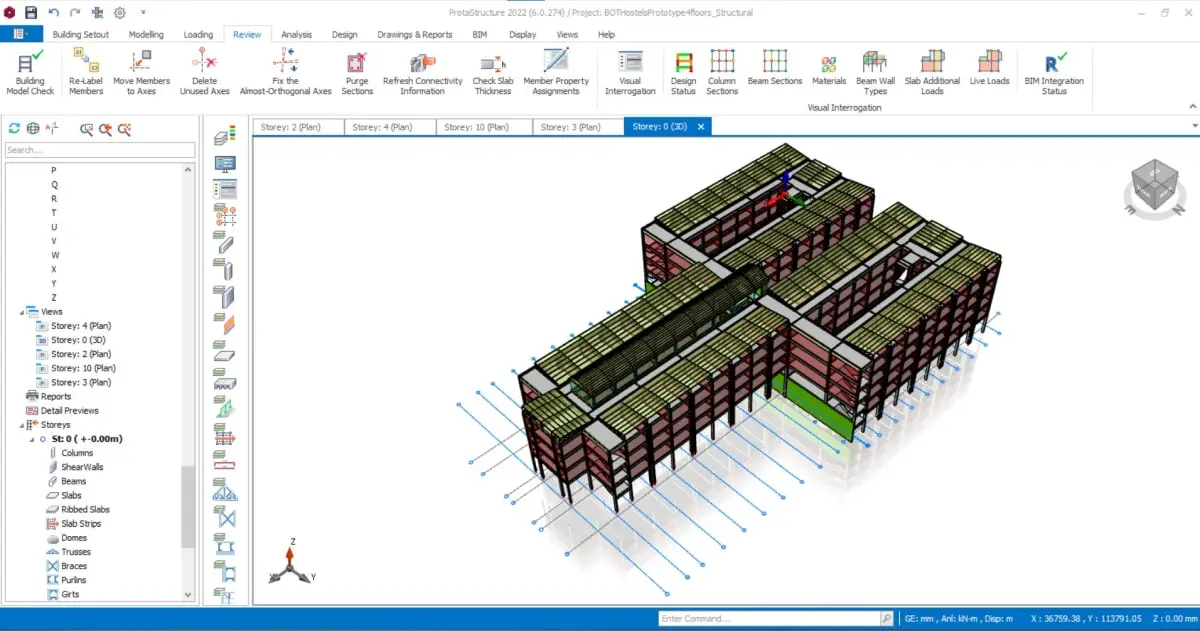Open the Analysis ribbon tab
The height and width of the screenshot is (631, 1200).
[x=296, y=34]
